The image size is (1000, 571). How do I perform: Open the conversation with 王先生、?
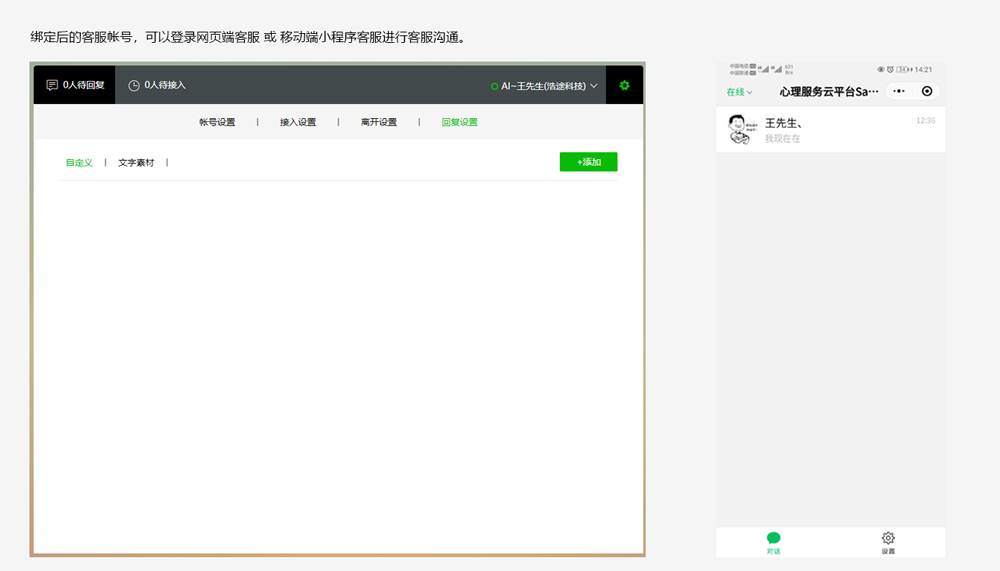pyautogui.click(x=830, y=130)
